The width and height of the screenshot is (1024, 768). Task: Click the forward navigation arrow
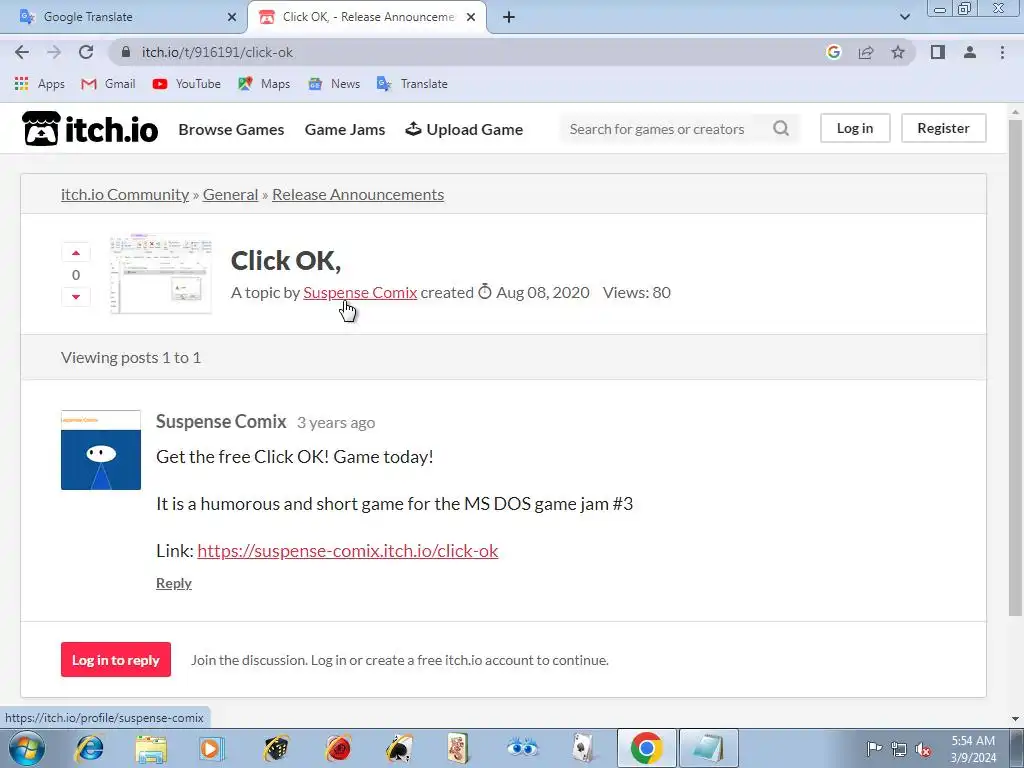(54, 52)
